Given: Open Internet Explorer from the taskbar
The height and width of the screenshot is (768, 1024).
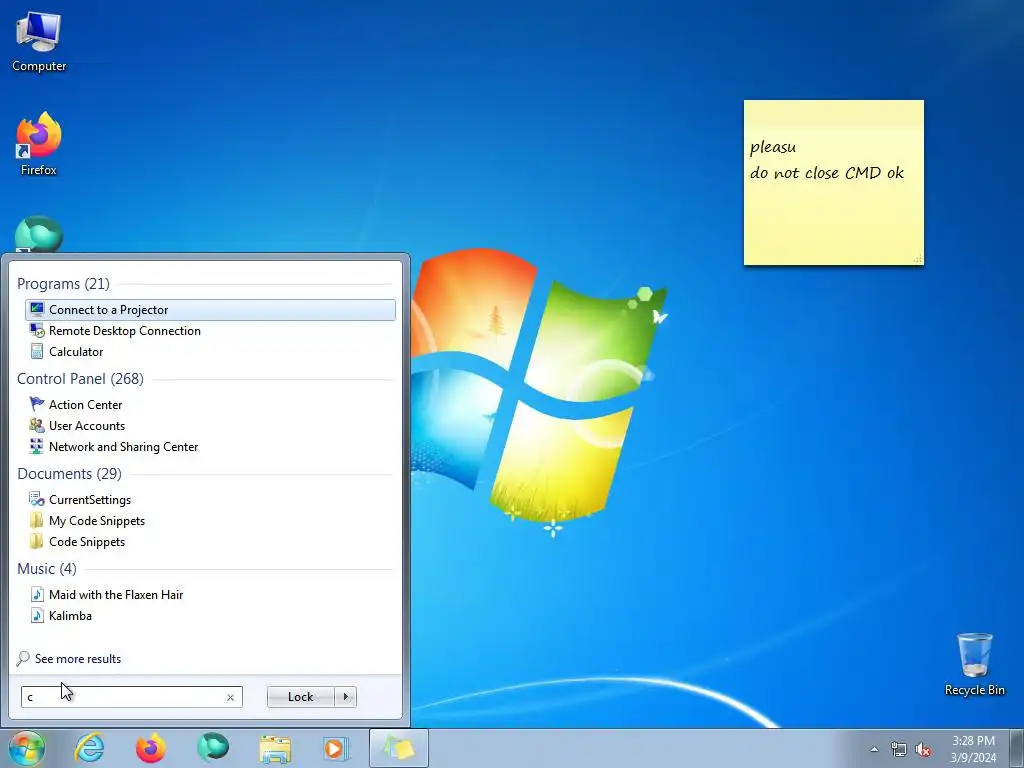Looking at the screenshot, I should tap(89, 748).
